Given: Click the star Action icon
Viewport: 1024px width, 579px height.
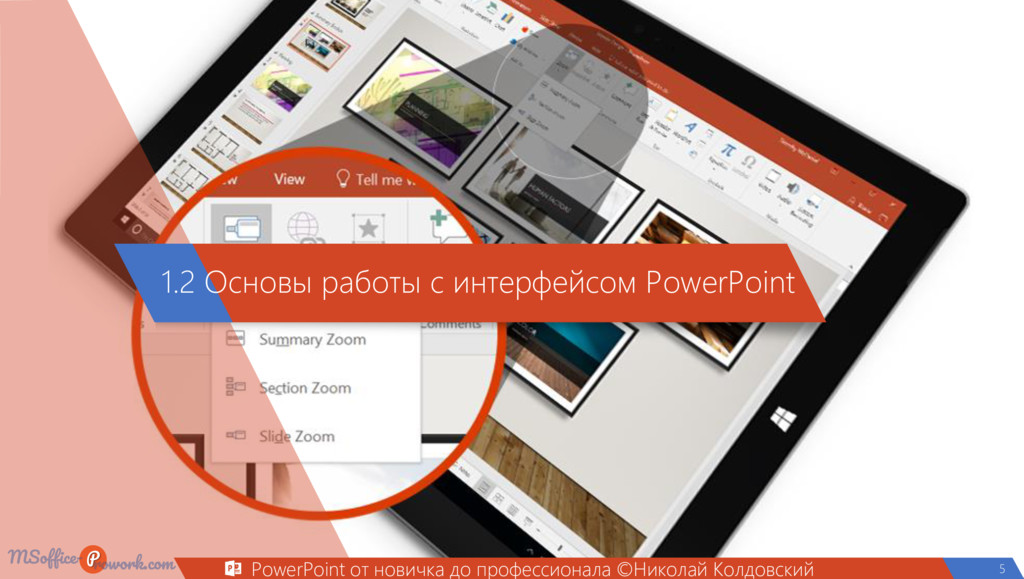Looking at the screenshot, I should click(x=368, y=228).
